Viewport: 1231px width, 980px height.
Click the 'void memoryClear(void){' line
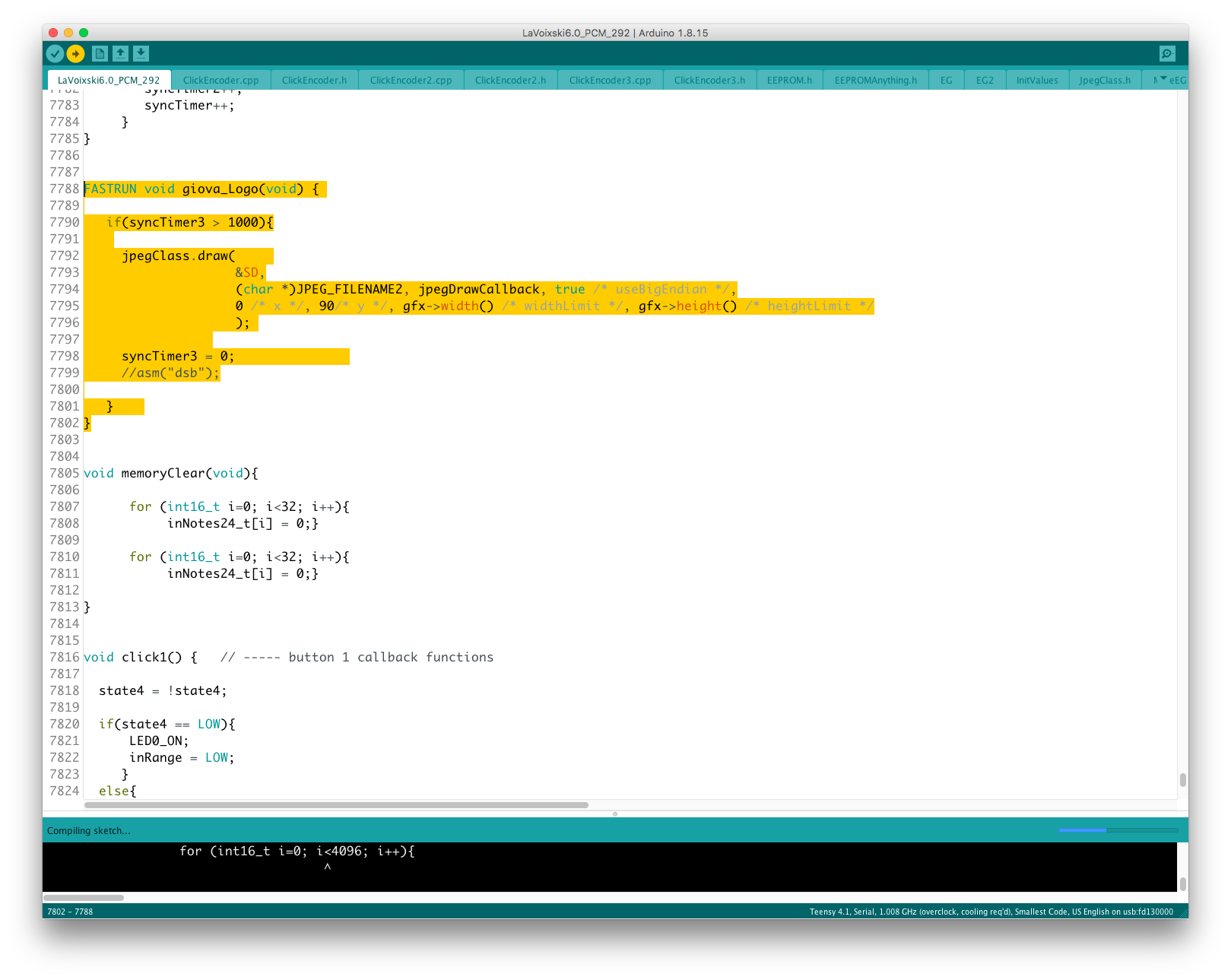coord(171,473)
